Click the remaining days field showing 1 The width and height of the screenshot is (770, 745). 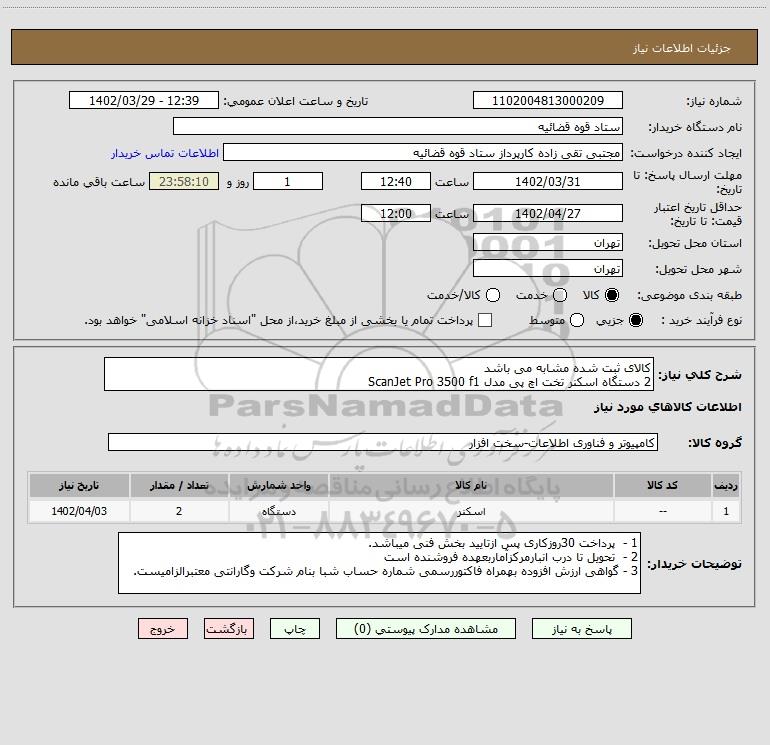coord(288,181)
